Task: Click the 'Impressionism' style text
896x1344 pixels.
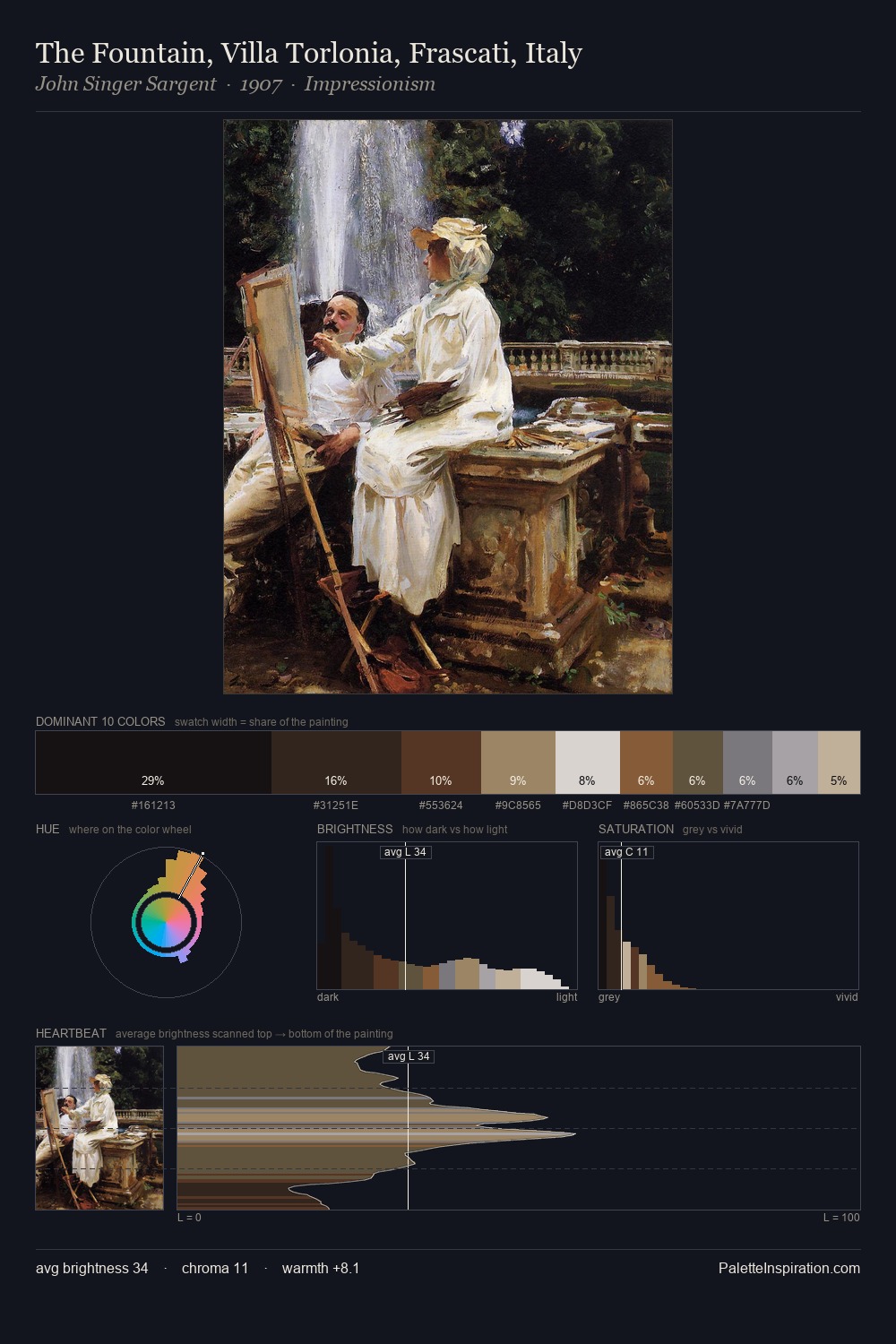Action: pos(370,84)
